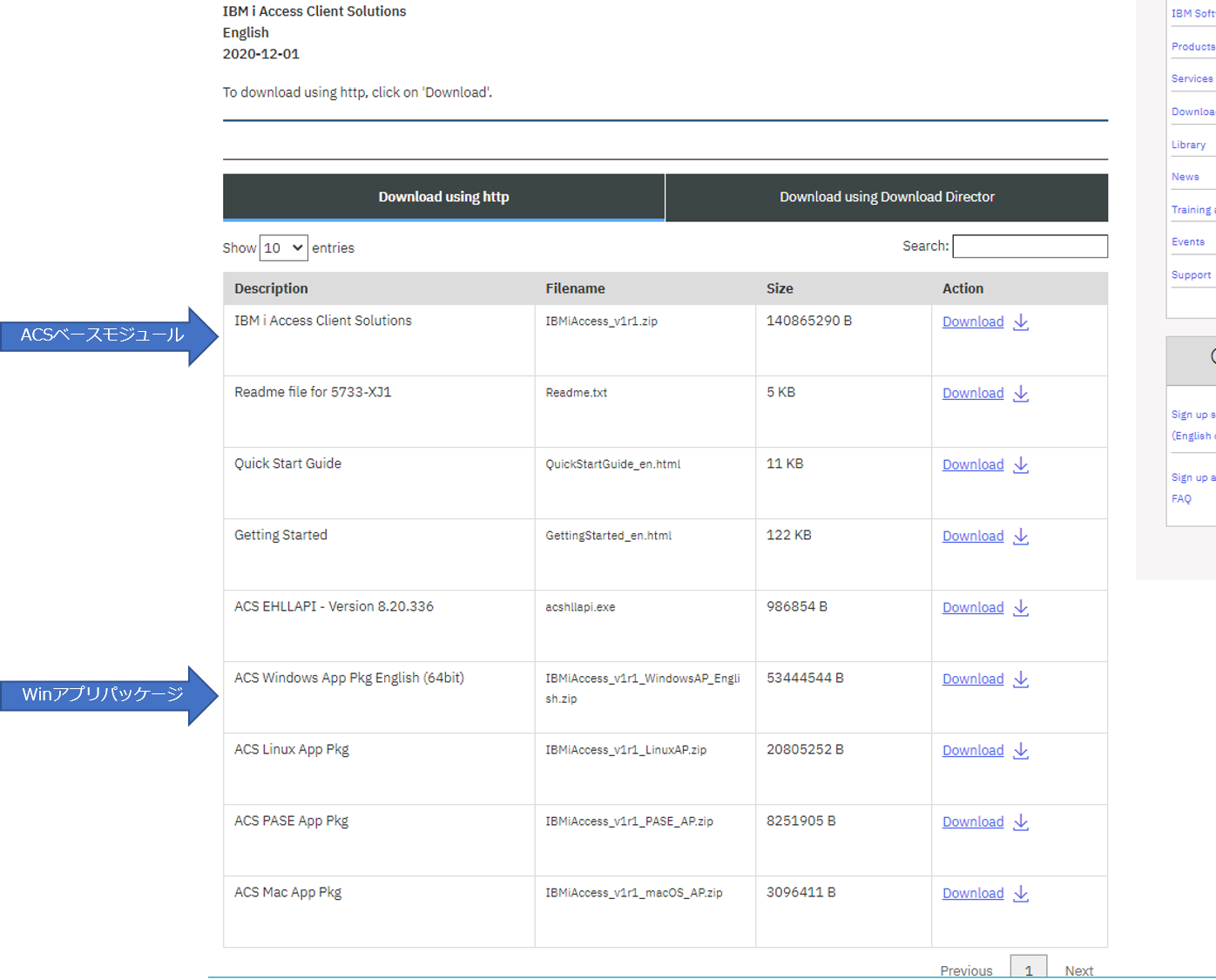1216x980 pixels.
Task: Select filename acshllapi.exe text
Action: tap(580, 607)
